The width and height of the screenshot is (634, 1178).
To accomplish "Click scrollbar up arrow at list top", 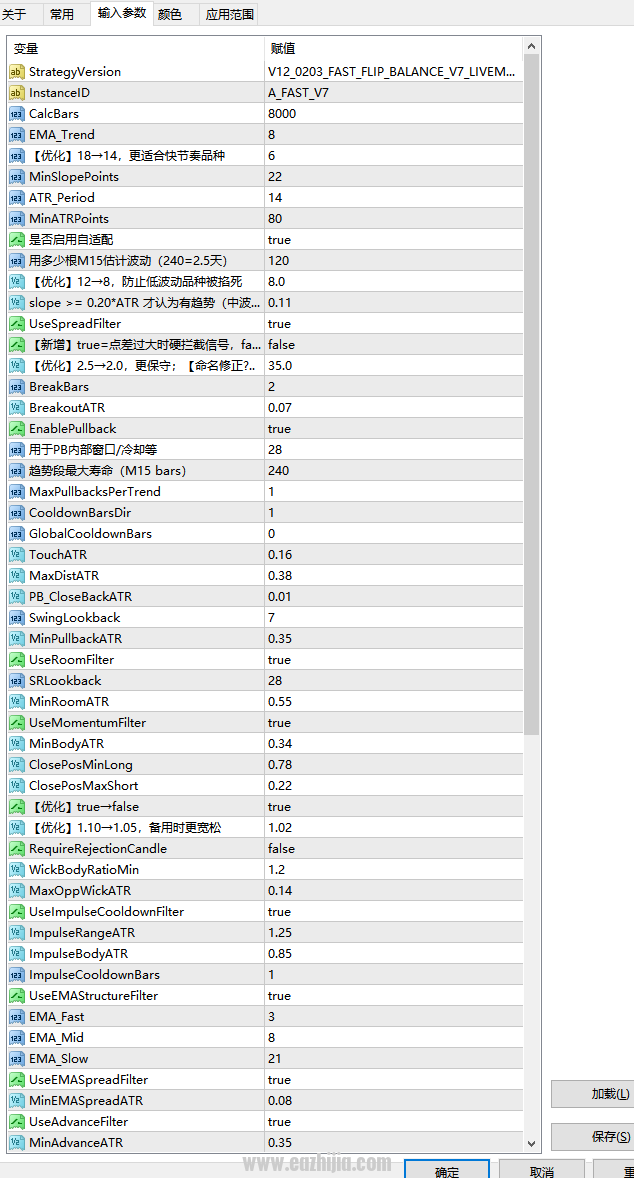I will 532,46.
